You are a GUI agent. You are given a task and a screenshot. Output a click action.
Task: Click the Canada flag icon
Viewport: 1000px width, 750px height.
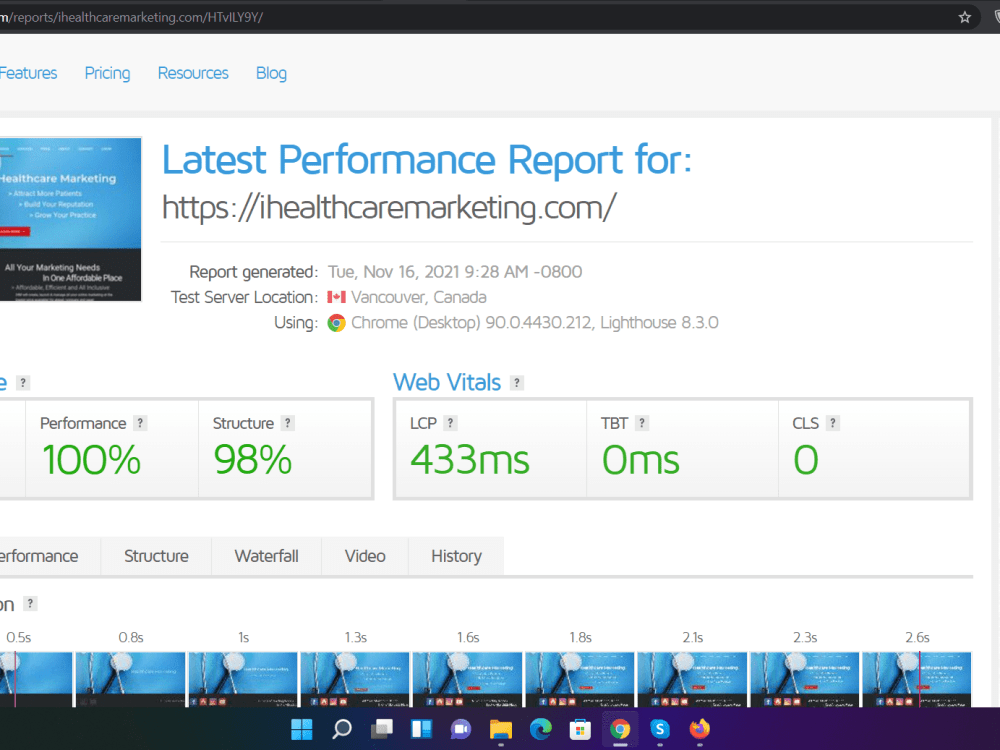336,297
